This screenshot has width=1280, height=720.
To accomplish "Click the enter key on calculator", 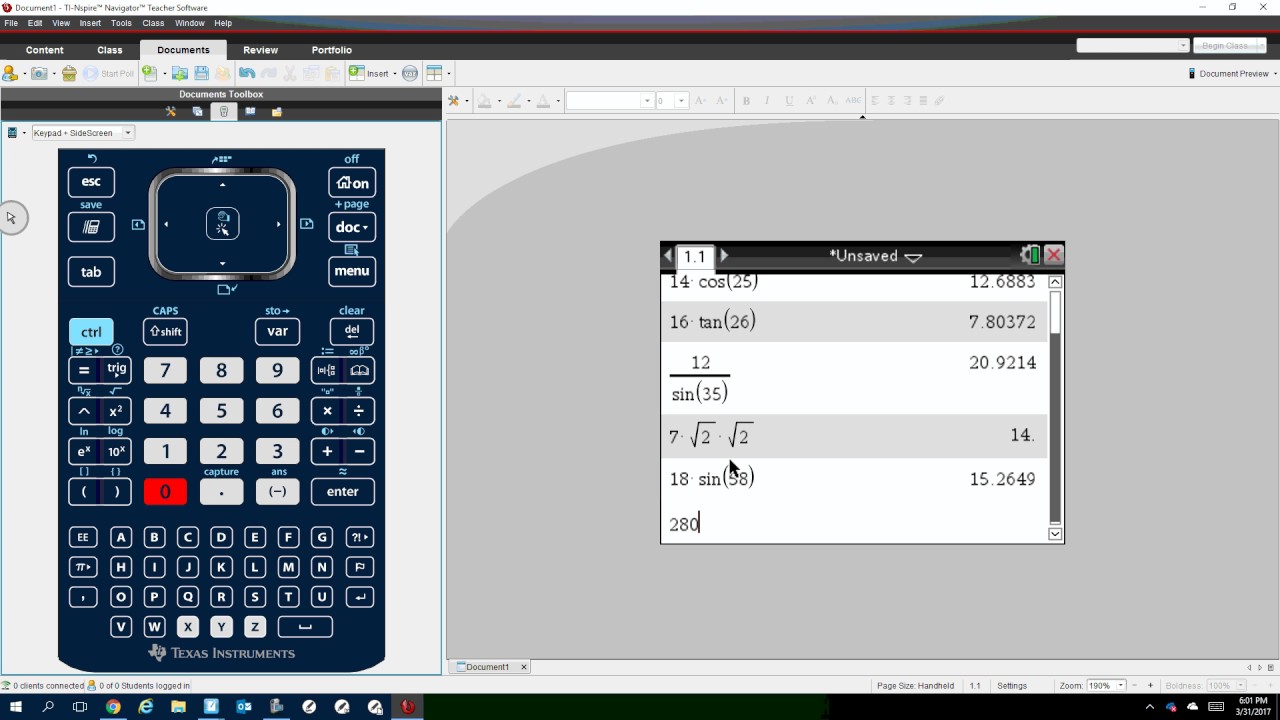I will pyautogui.click(x=342, y=491).
